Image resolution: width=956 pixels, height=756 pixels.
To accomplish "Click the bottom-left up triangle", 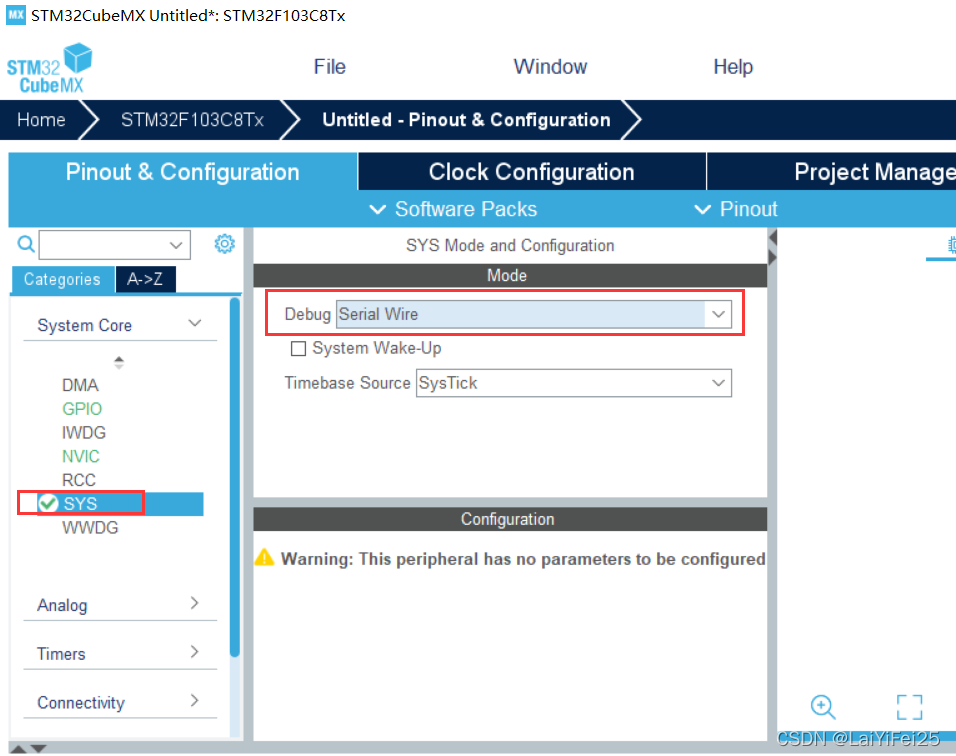I will click(x=18, y=749).
